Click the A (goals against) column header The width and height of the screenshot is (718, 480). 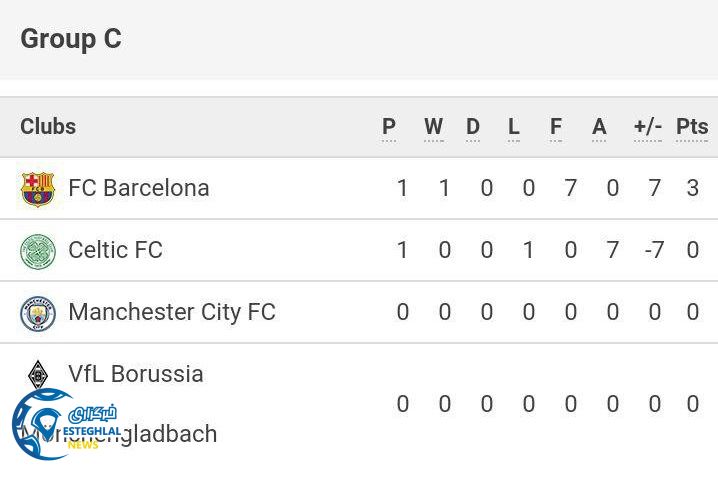pos(599,127)
